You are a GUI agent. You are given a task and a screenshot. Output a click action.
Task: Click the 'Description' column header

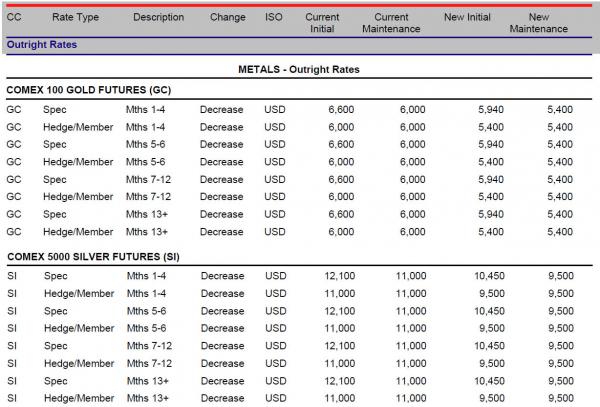coord(158,17)
